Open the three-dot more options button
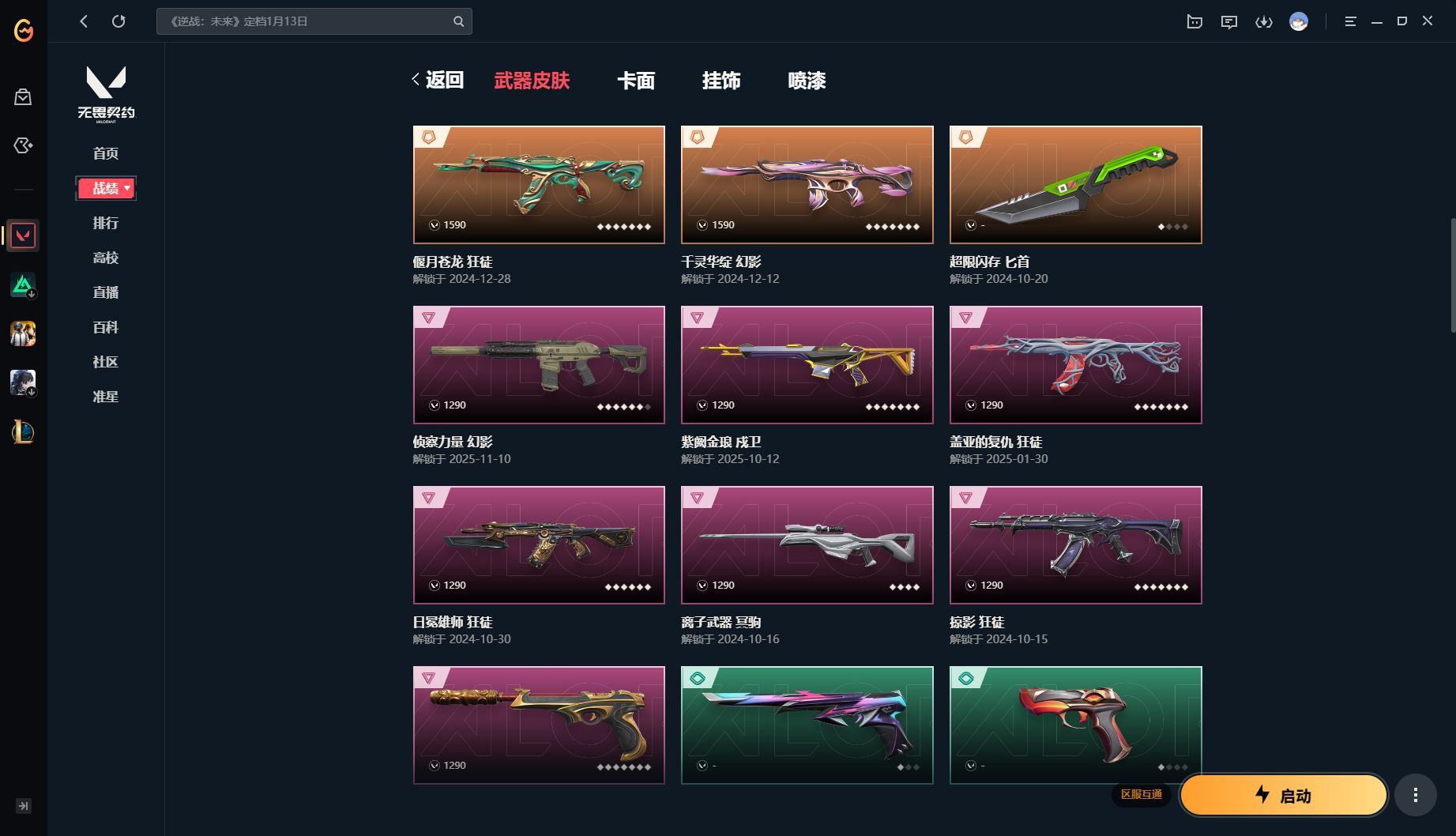Image resolution: width=1456 pixels, height=836 pixels. (x=1415, y=795)
